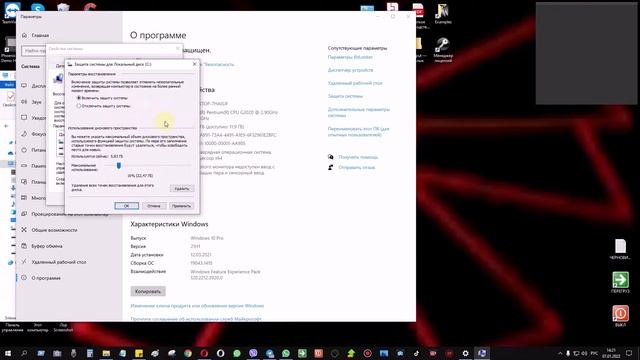Screen dimensions: 640x360
Task: Open Viber from the taskbar
Action: [x=253, y=353]
